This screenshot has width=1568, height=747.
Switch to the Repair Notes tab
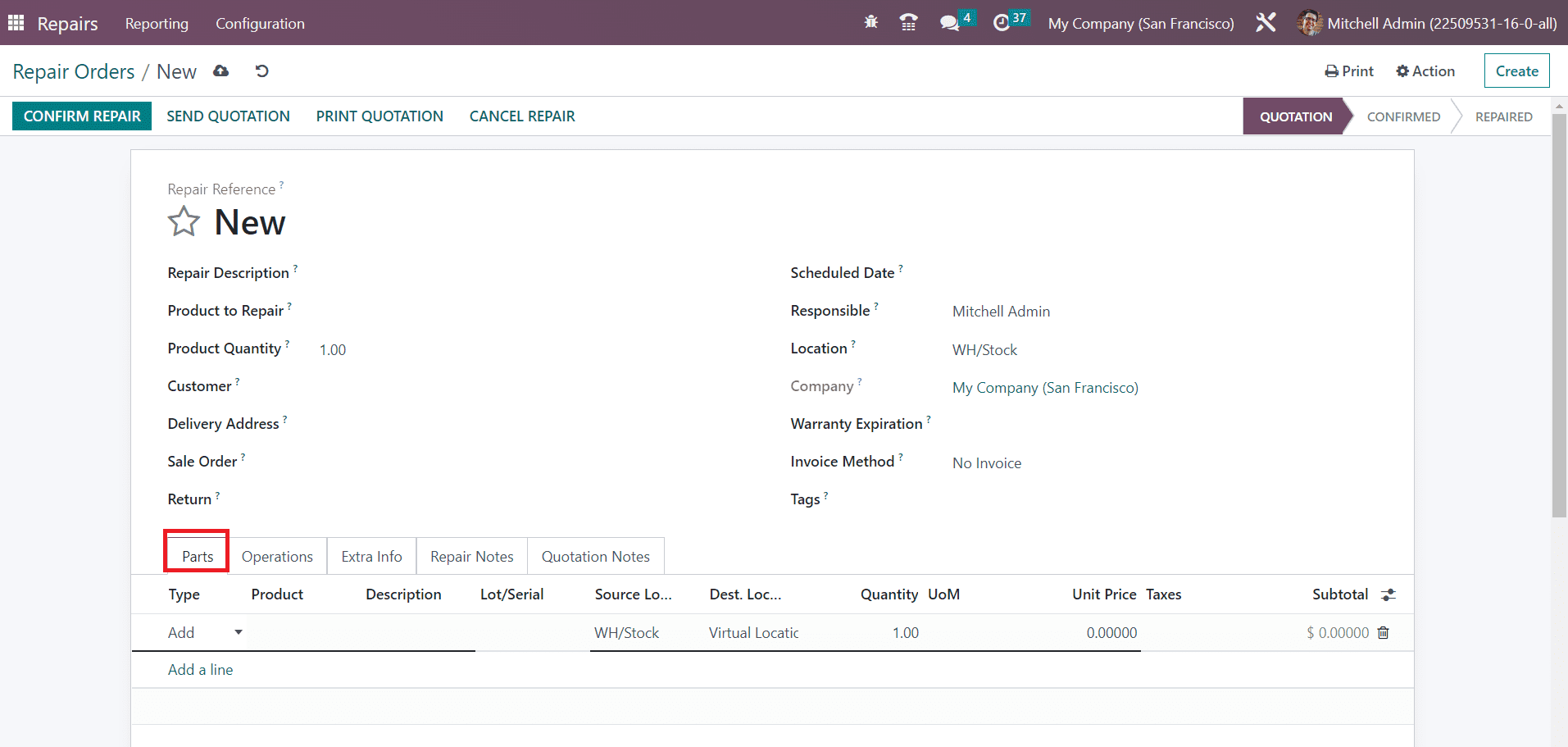pyautogui.click(x=472, y=556)
